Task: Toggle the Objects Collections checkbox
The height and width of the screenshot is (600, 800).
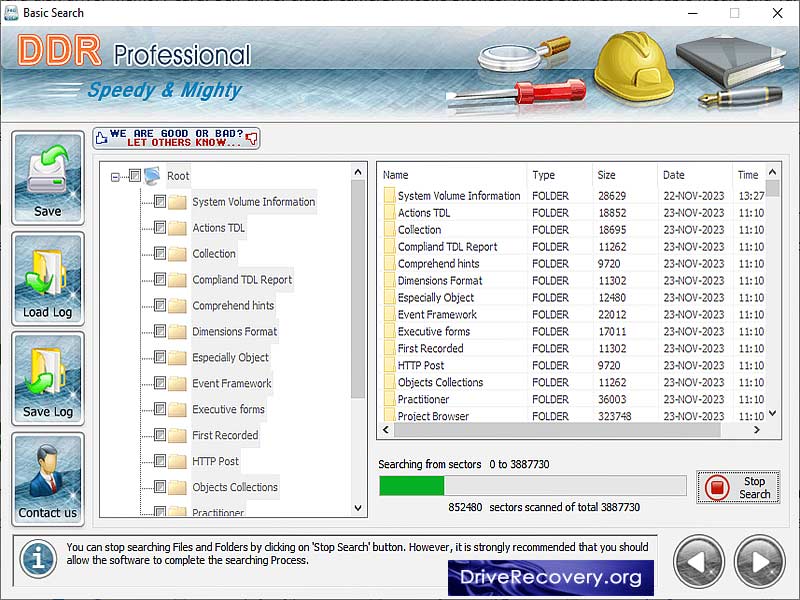Action: 160,487
